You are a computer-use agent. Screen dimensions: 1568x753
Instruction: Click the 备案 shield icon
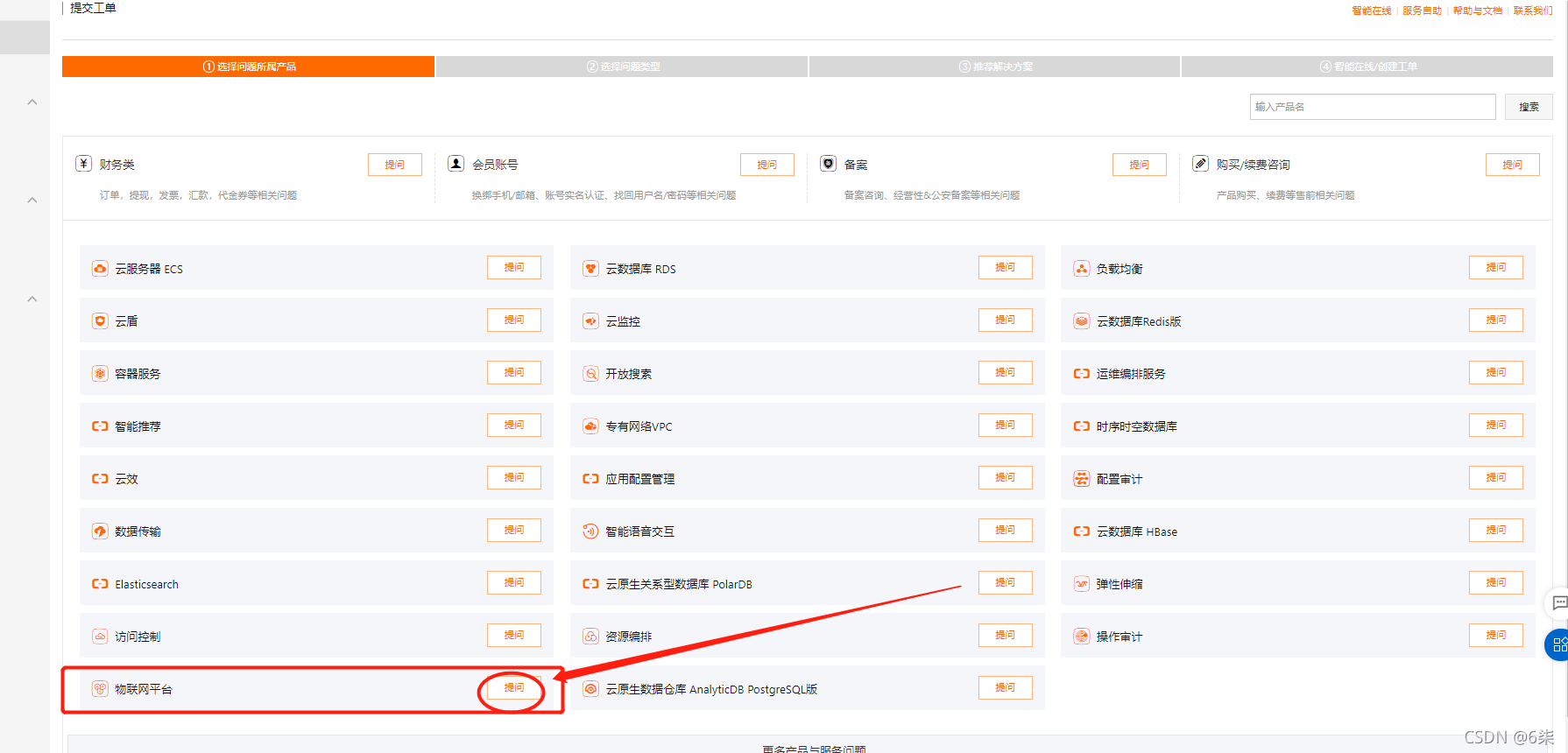pos(828,164)
